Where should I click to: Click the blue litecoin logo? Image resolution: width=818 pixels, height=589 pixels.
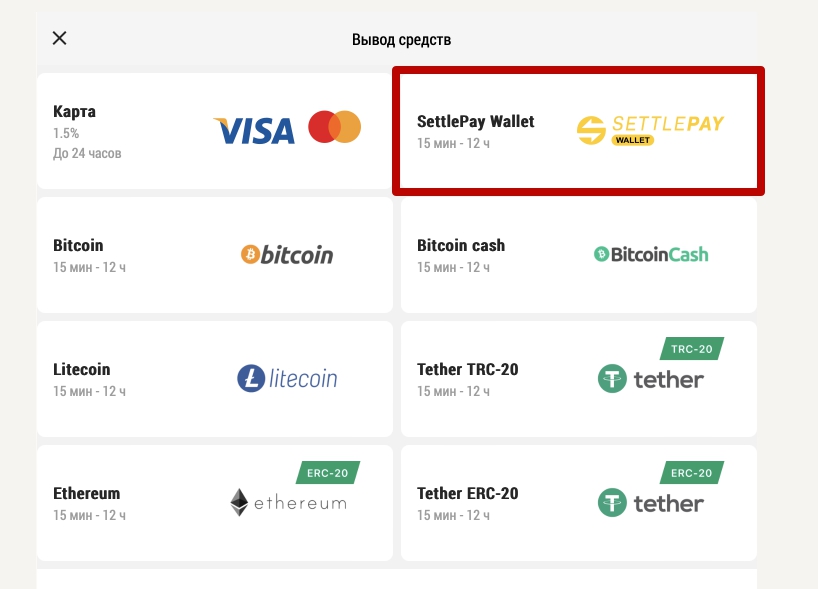pyautogui.click(x=287, y=378)
